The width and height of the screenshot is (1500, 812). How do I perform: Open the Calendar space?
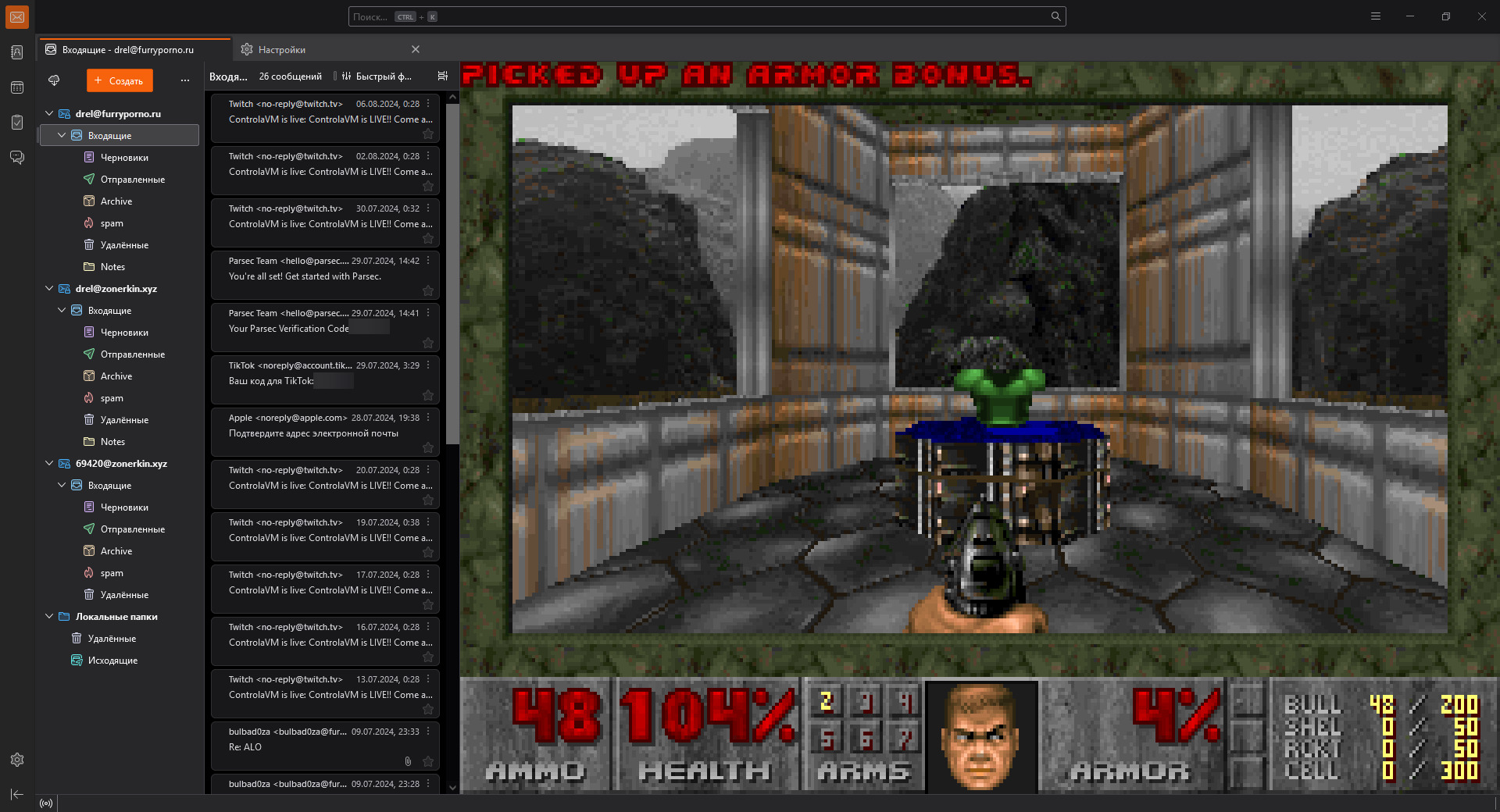[x=17, y=87]
